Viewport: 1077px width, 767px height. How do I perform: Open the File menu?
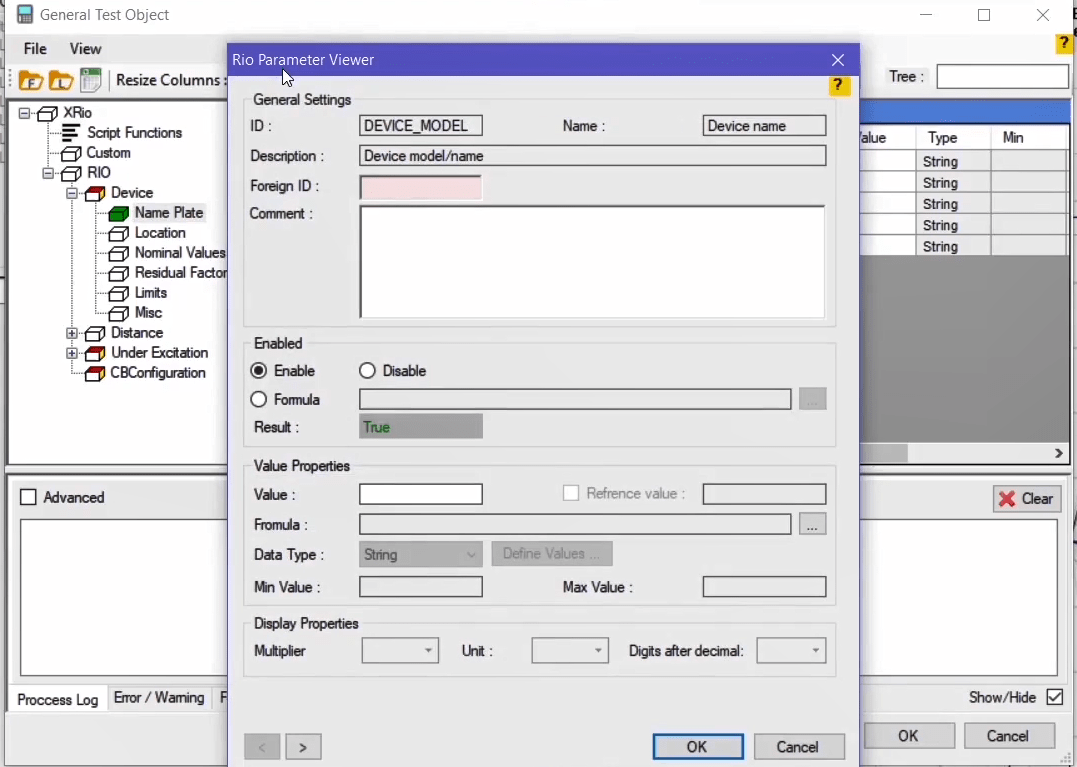pos(35,49)
